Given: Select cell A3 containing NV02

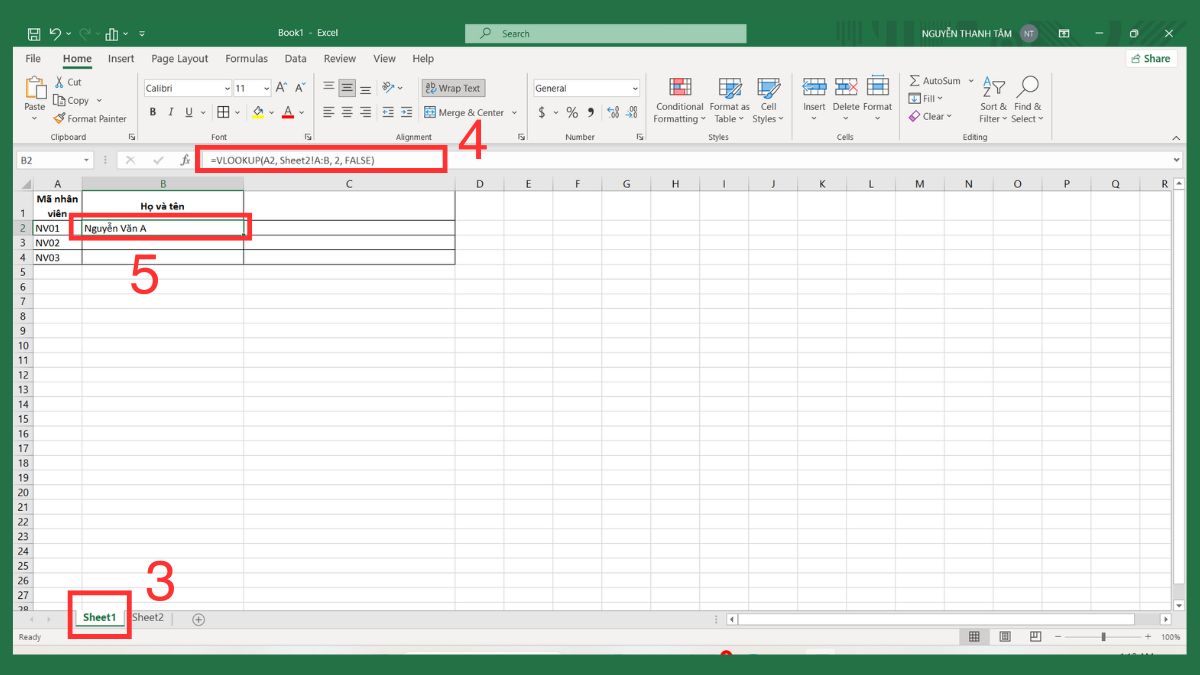Looking at the screenshot, I should tap(57, 242).
